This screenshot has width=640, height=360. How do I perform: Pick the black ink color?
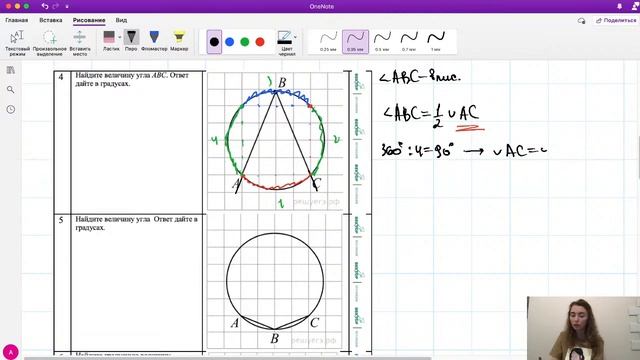[x=214, y=42]
